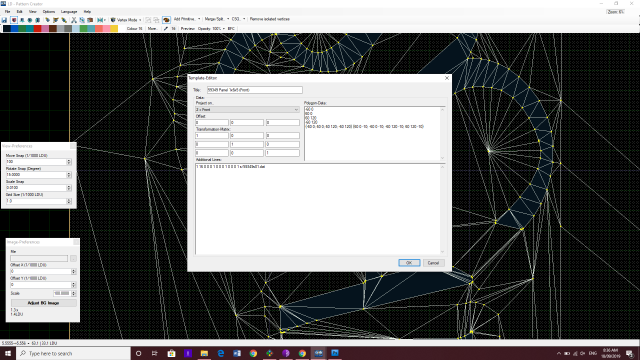Screen dimensions: 640x360
Task: Toggle the highlighted palette icon before Add Primitive
Action: 166,20
